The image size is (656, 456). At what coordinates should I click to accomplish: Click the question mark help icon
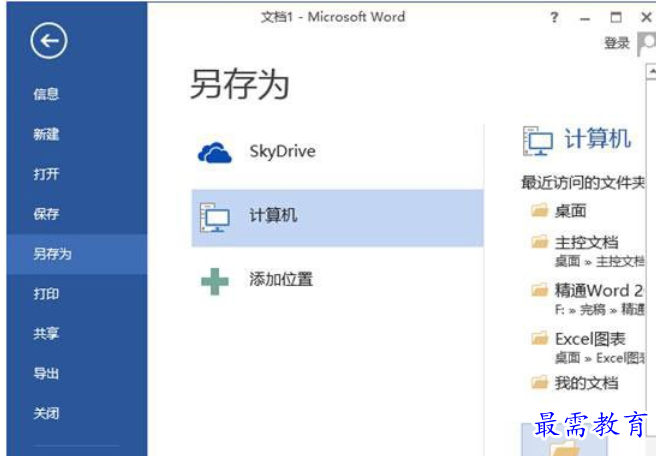[x=554, y=18]
